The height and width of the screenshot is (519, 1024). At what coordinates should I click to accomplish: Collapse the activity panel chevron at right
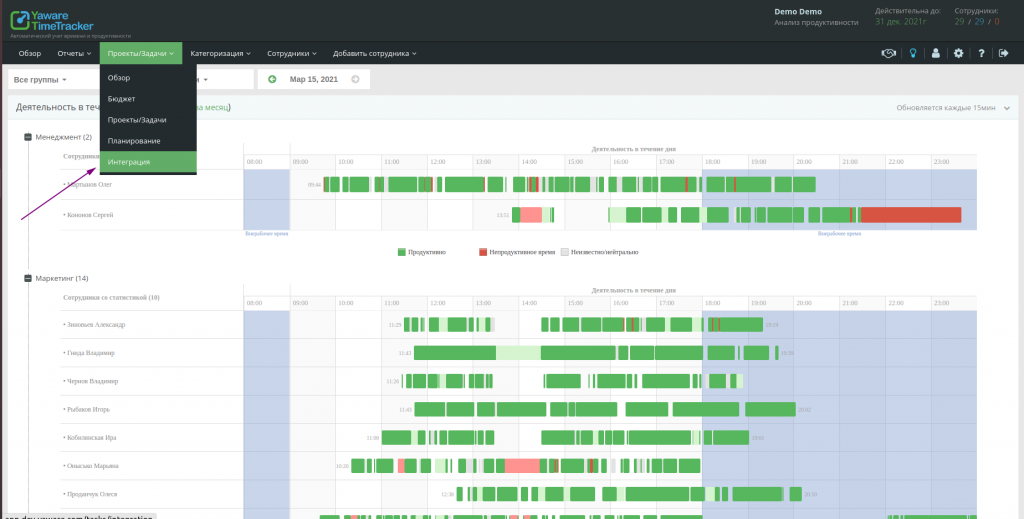click(x=1006, y=108)
